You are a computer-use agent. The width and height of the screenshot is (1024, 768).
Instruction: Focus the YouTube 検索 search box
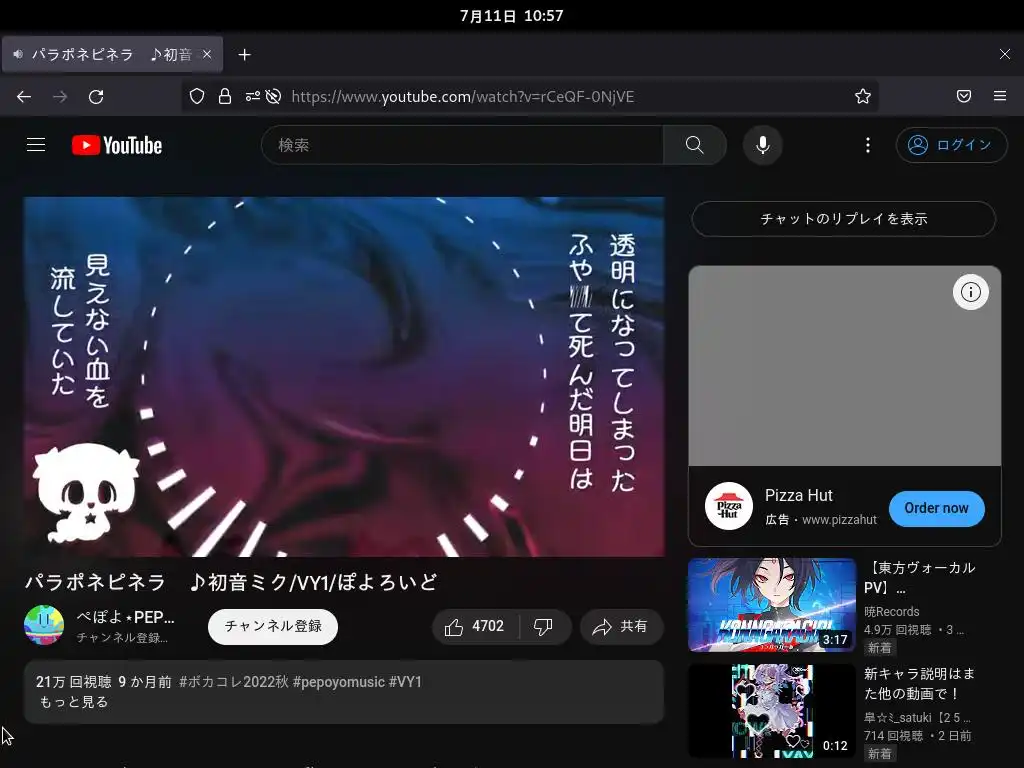pyautogui.click(x=462, y=145)
